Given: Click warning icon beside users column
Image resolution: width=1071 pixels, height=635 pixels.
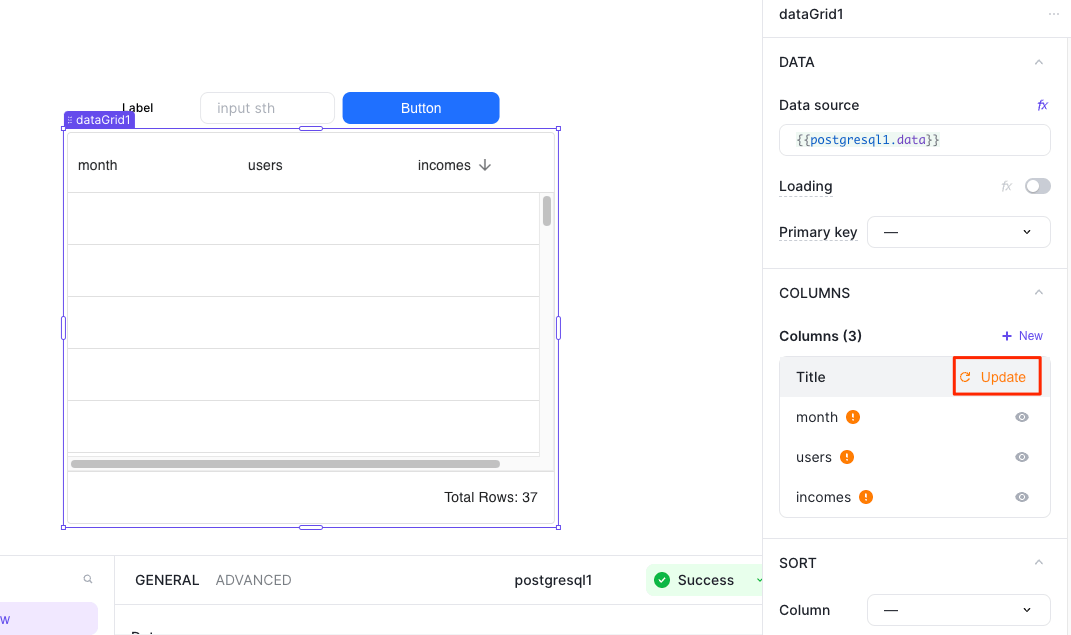Looking at the screenshot, I should pos(847,457).
